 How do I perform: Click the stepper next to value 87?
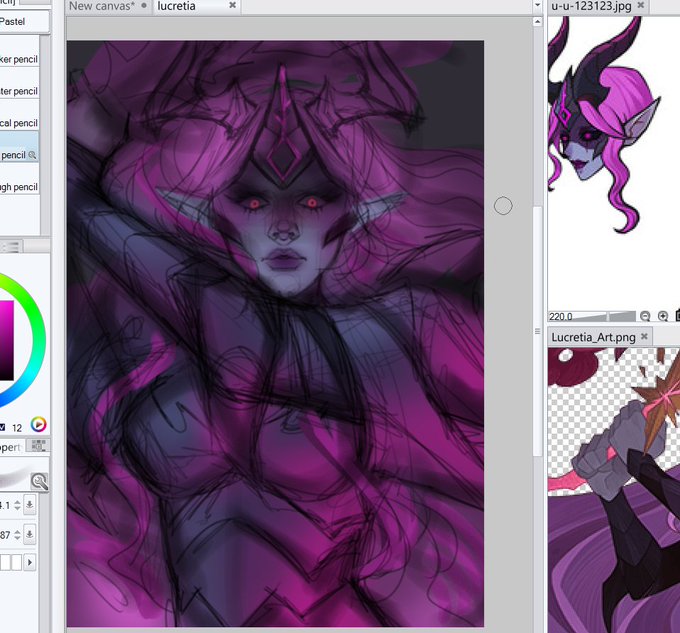(x=17, y=535)
